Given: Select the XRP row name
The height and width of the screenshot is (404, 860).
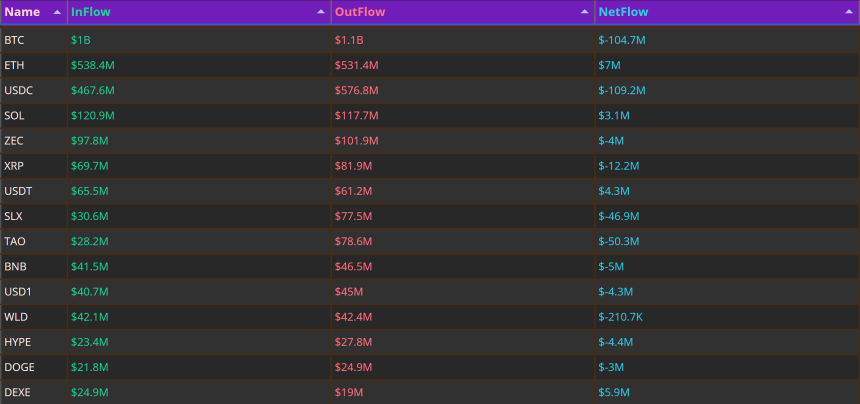Looking at the screenshot, I should (14, 166).
